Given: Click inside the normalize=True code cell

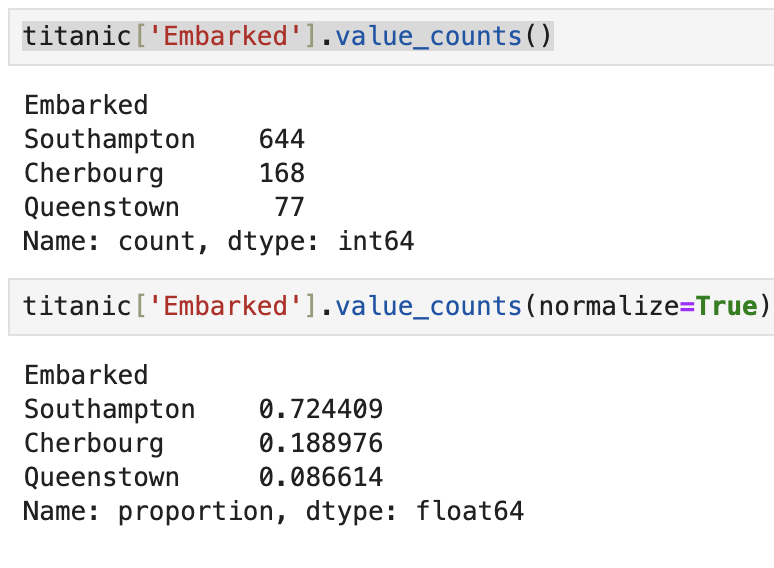Looking at the screenshot, I should pos(391,306).
